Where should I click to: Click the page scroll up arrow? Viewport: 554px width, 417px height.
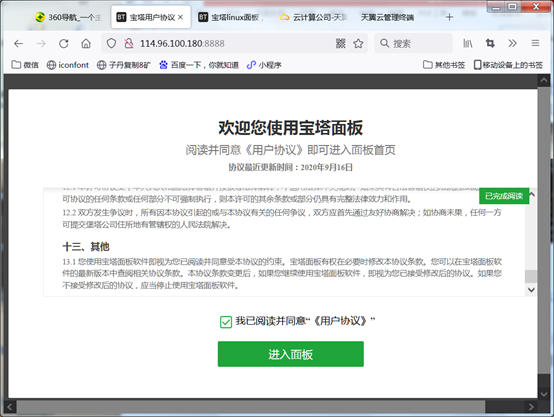point(544,81)
